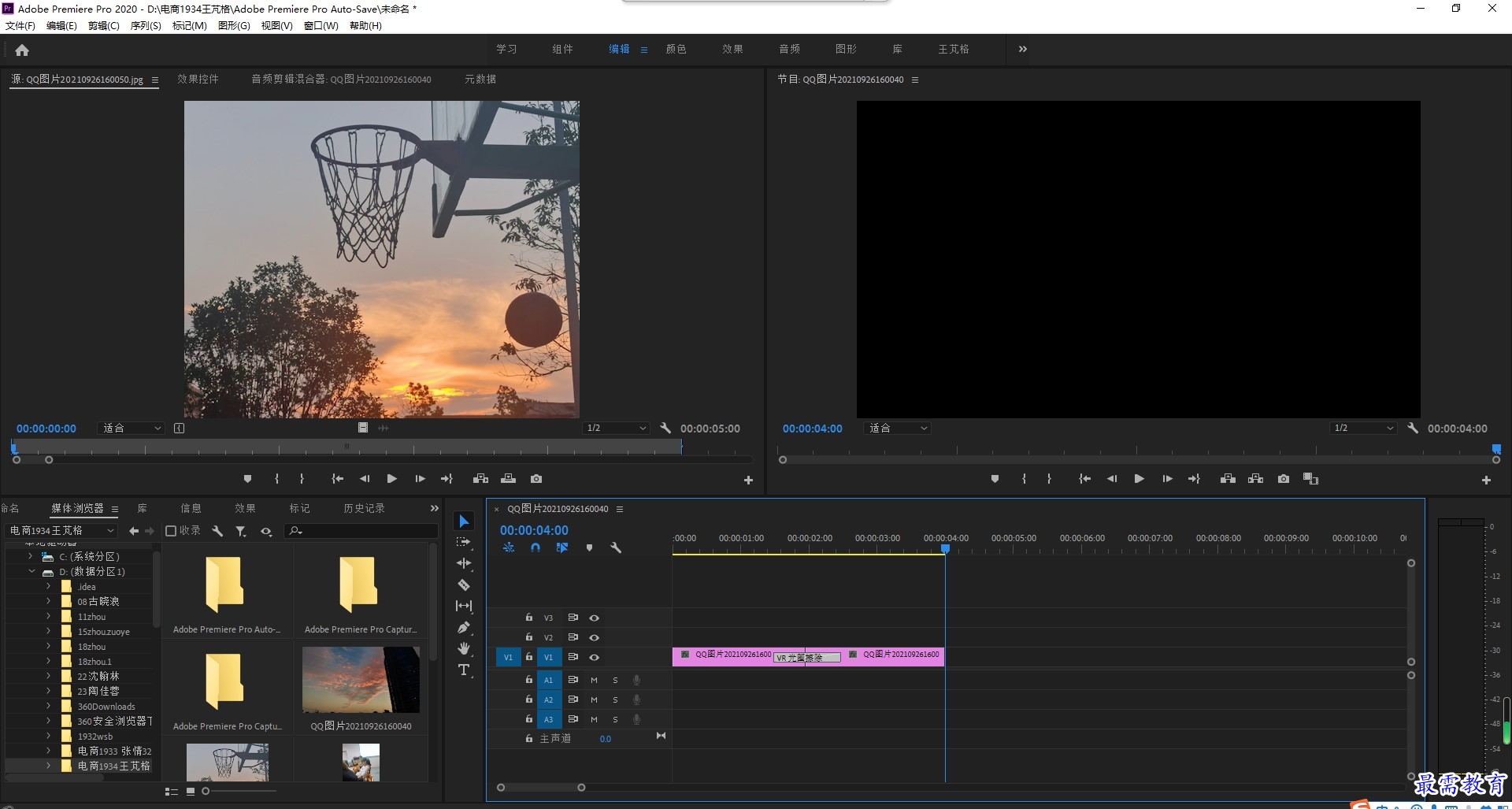The height and width of the screenshot is (809, 1512).
Task: Select QQ图片20210926160040 thumbnail in browser
Action: 361,679
